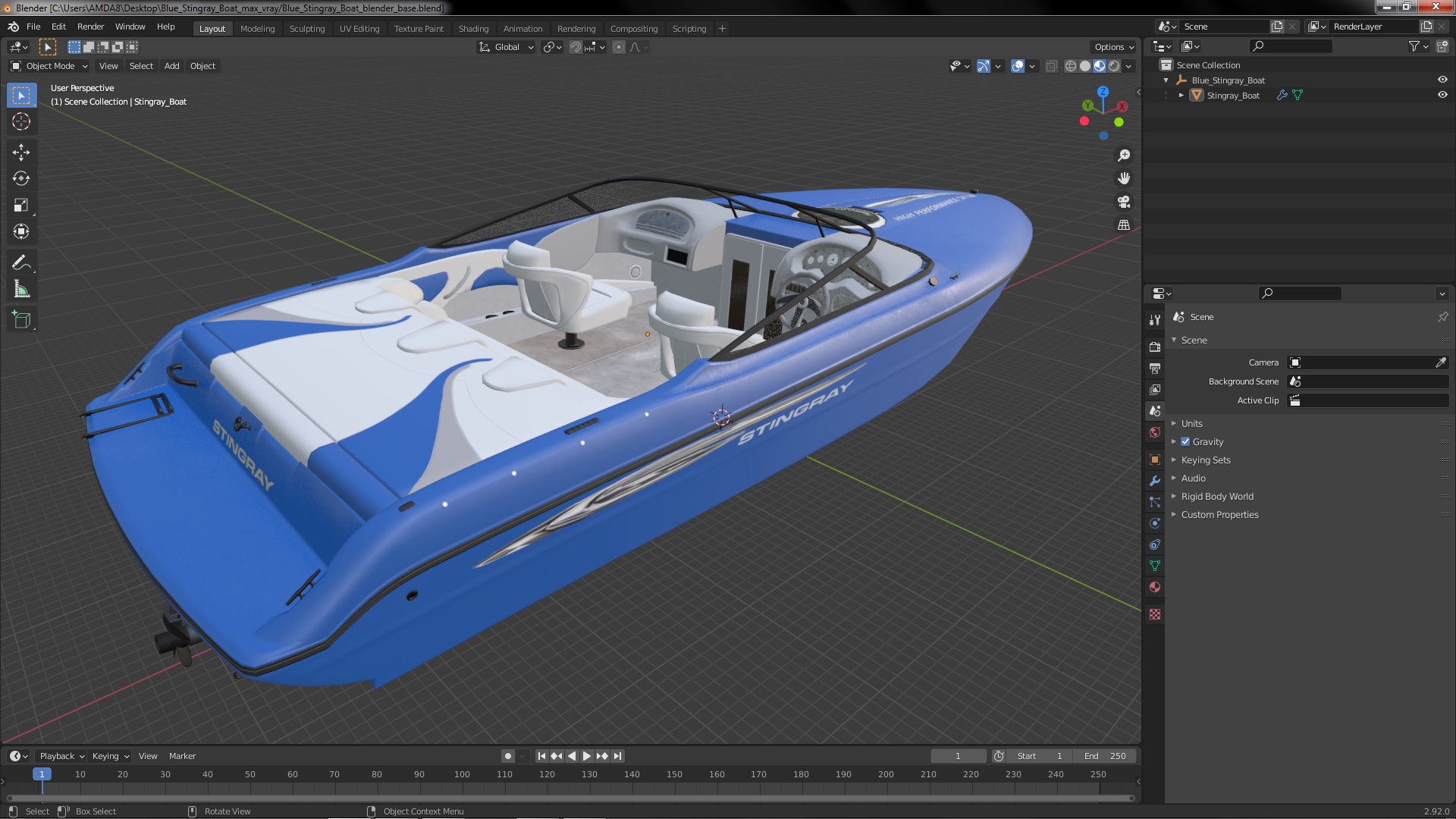The image size is (1456, 819).
Task: Jump to the timeline end
Action: pyautogui.click(x=617, y=756)
